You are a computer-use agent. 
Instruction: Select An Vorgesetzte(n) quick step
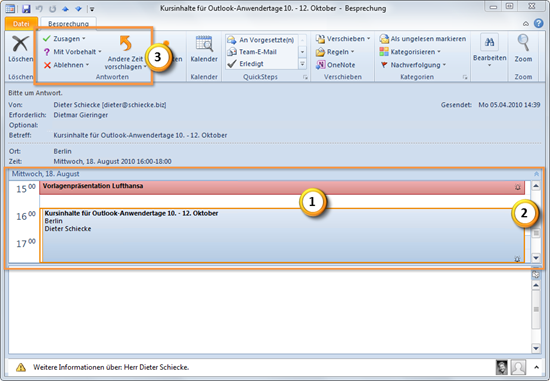[x=262, y=40]
